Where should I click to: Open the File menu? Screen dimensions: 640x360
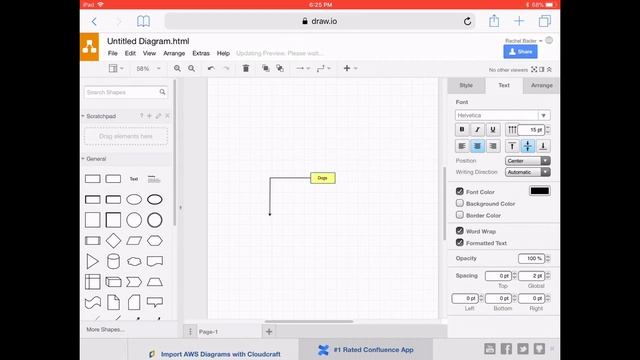(113, 53)
